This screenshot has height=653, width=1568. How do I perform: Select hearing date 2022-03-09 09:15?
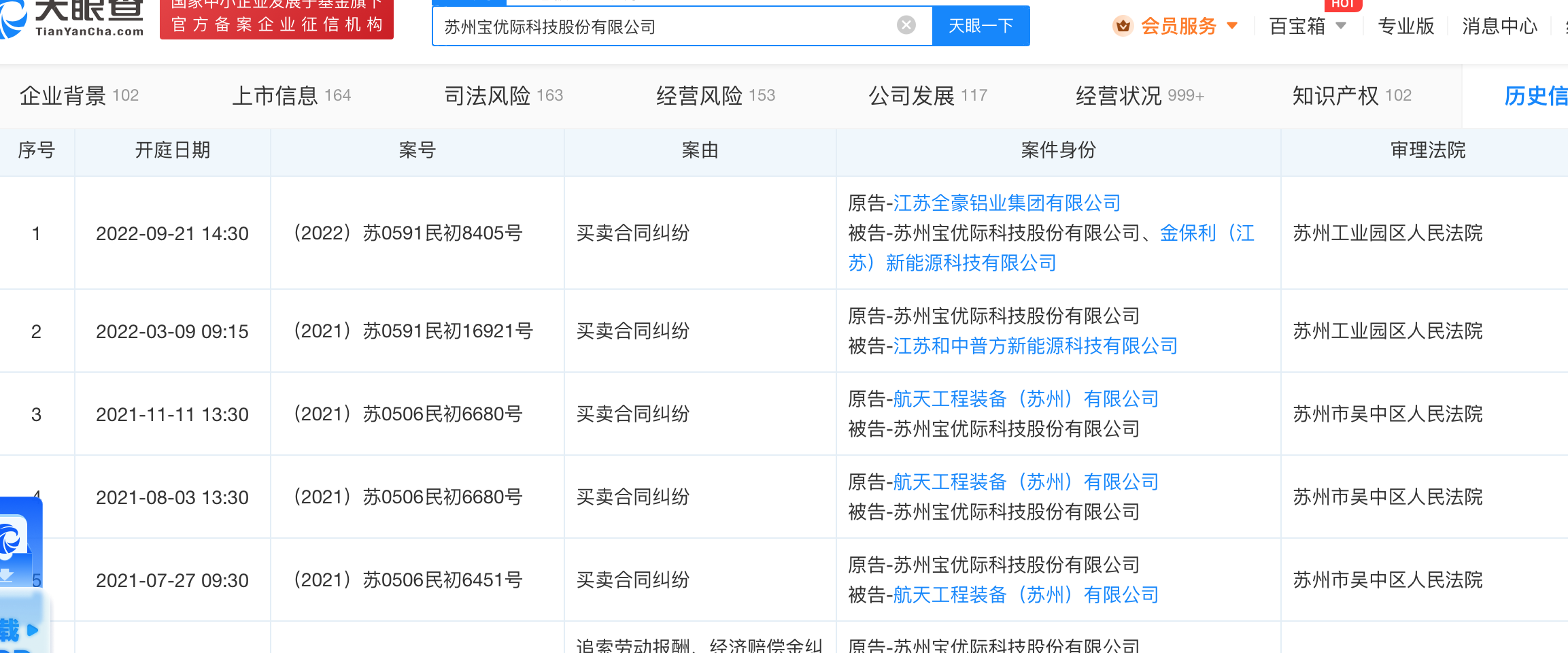click(173, 331)
